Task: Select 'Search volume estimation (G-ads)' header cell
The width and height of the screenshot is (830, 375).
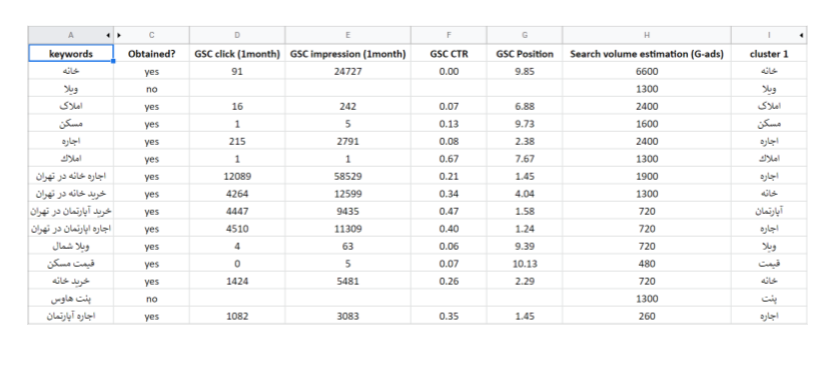Action: (647, 53)
